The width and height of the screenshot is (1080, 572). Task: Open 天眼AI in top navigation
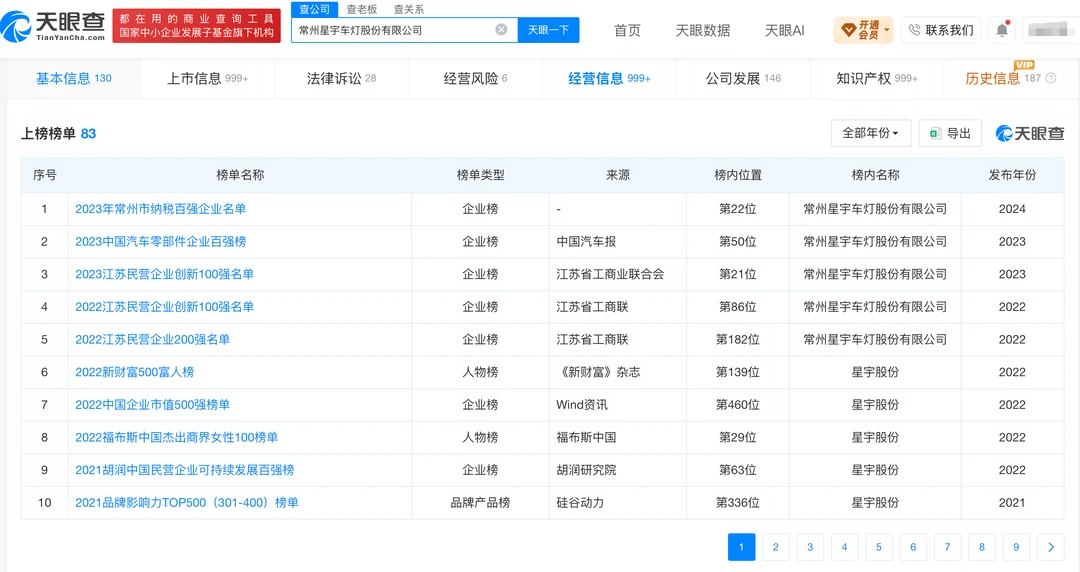pyautogui.click(x=785, y=30)
